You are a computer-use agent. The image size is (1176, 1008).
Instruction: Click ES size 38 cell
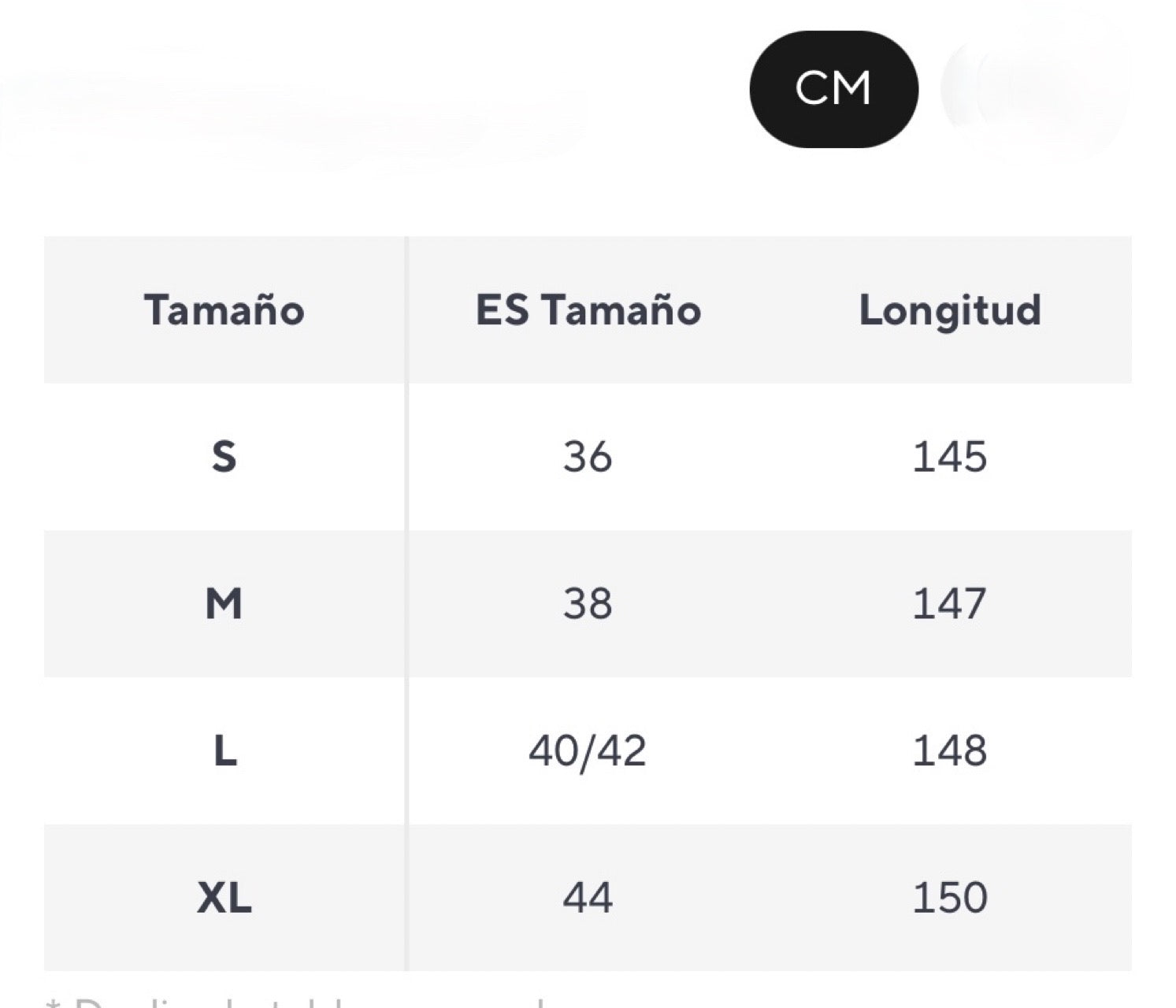tap(588, 604)
